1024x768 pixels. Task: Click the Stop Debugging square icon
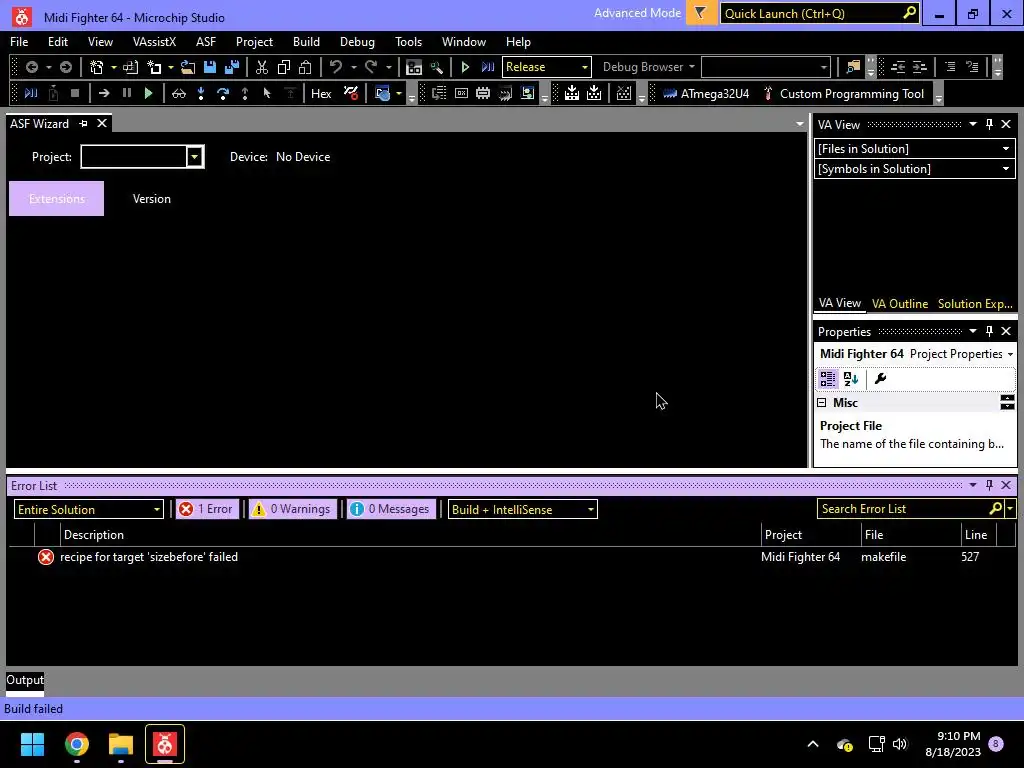coord(75,93)
